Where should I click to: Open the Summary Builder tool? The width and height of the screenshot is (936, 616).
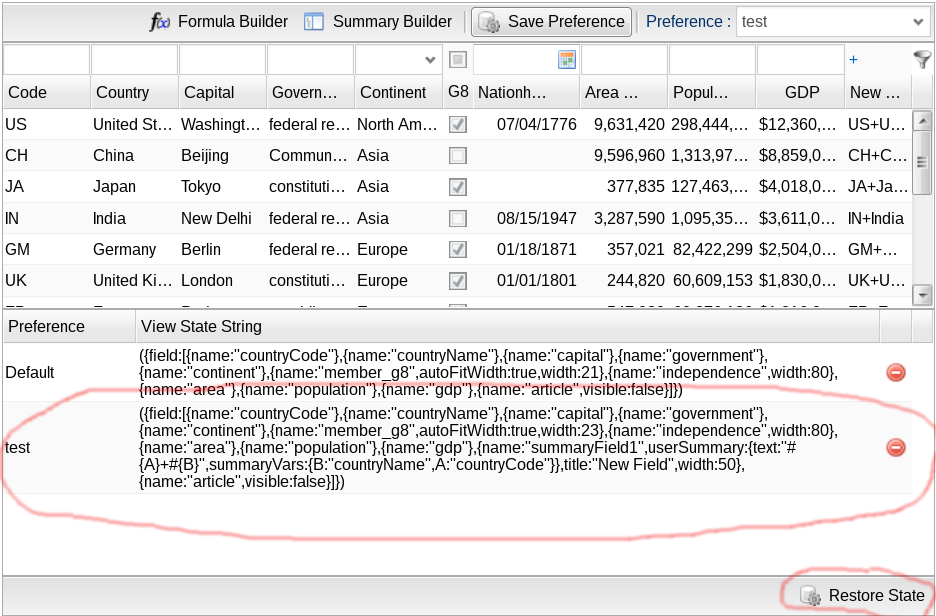click(378, 21)
